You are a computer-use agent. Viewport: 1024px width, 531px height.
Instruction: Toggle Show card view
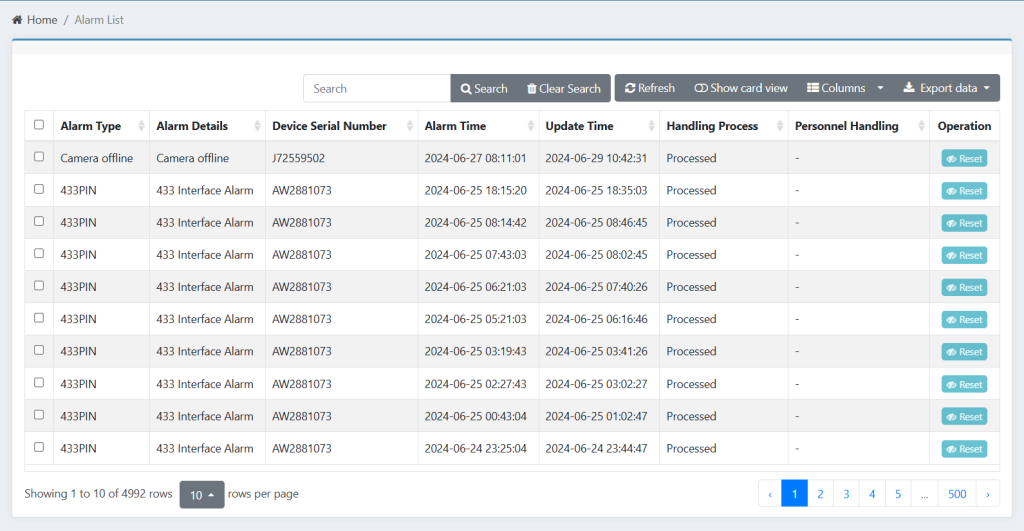click(x=741, y=88)
